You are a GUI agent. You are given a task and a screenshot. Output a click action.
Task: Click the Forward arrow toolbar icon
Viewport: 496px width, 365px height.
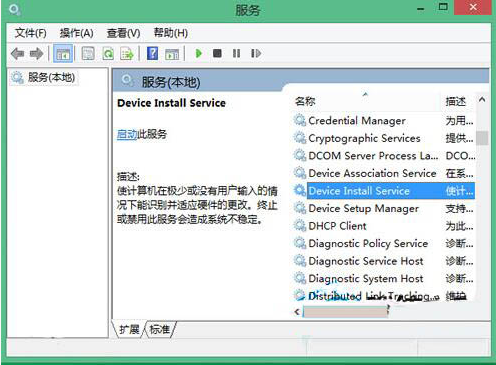click(x=36, y=53)
